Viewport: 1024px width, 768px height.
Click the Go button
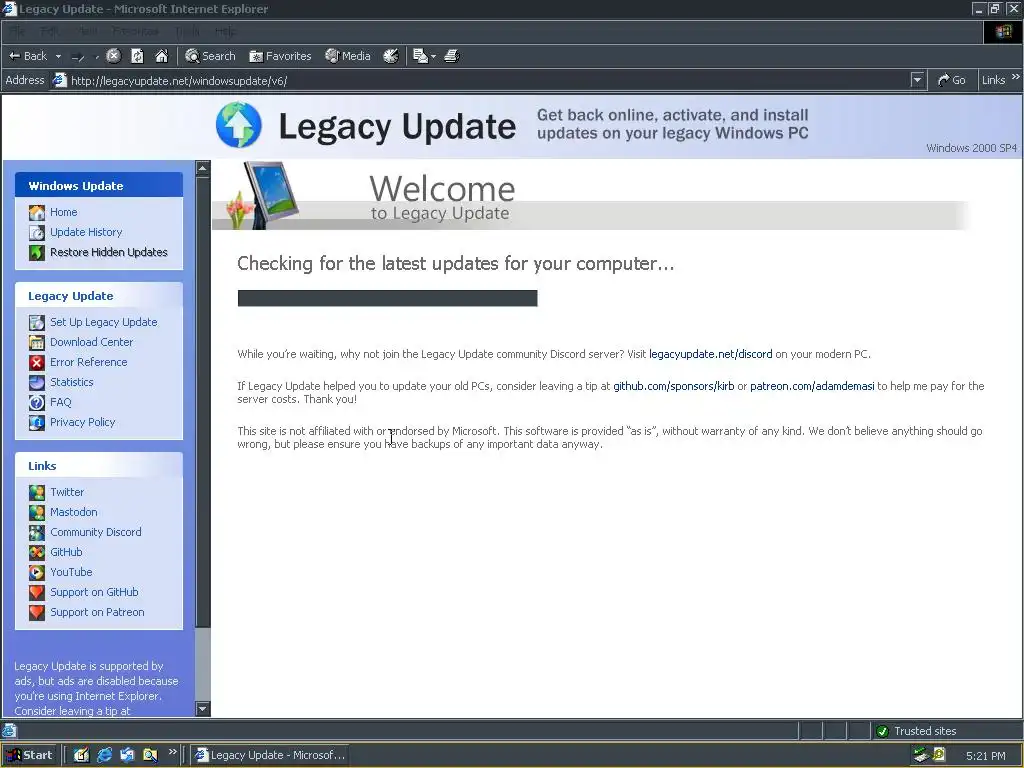pyautogui.click(x=952, y=80)
